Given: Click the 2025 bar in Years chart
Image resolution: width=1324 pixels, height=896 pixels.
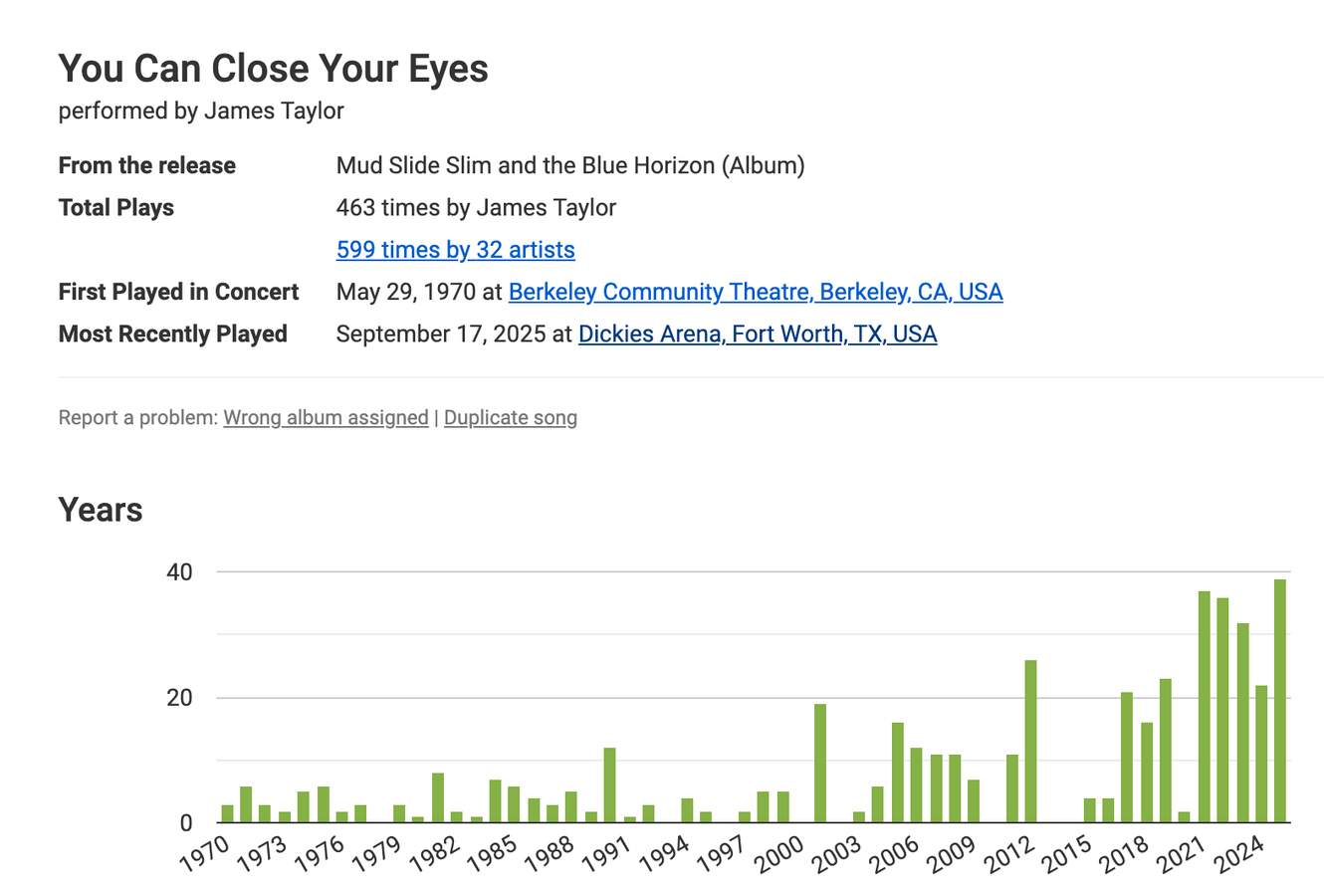Looking at the screenshot, I should pyautogui.click(x=1280, y=702).
